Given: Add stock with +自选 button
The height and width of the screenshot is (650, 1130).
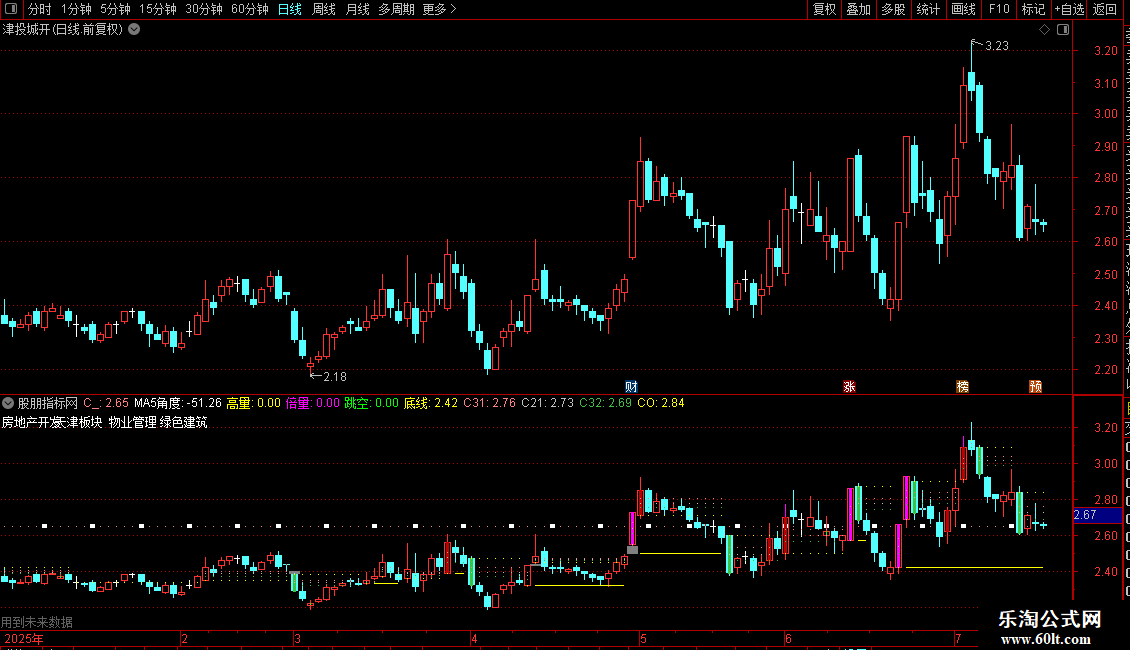Looking at the screenshot, I should click(1069, 9).
